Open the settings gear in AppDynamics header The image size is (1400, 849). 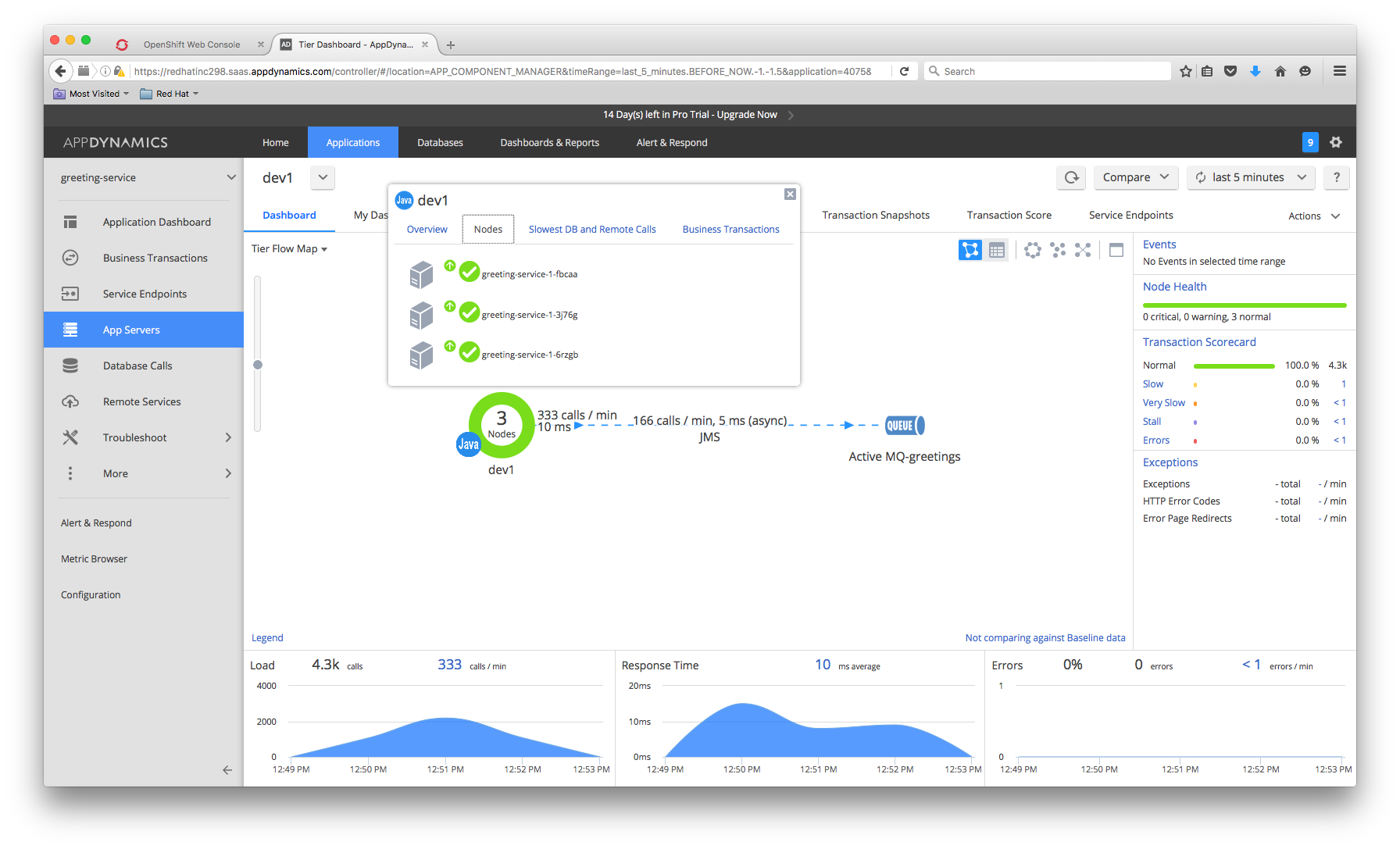[1336, 142]
